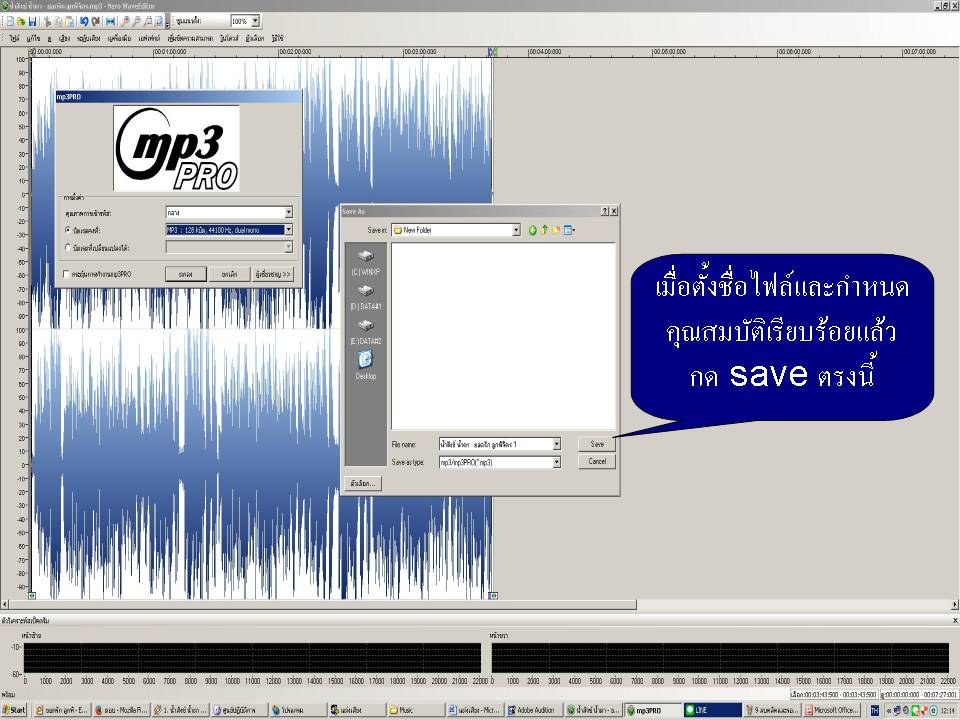The width and height of the screenshot is (960, 720).
Task: Open the last menu (Help) in the menu bar
Action: pyautogui.click(x=278, y=39)
